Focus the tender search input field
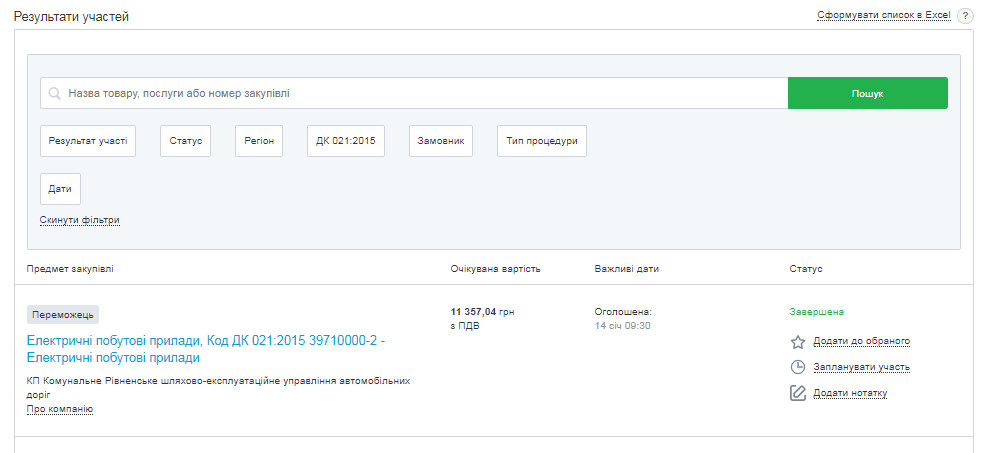987x453 pixels. coord(420,93)
